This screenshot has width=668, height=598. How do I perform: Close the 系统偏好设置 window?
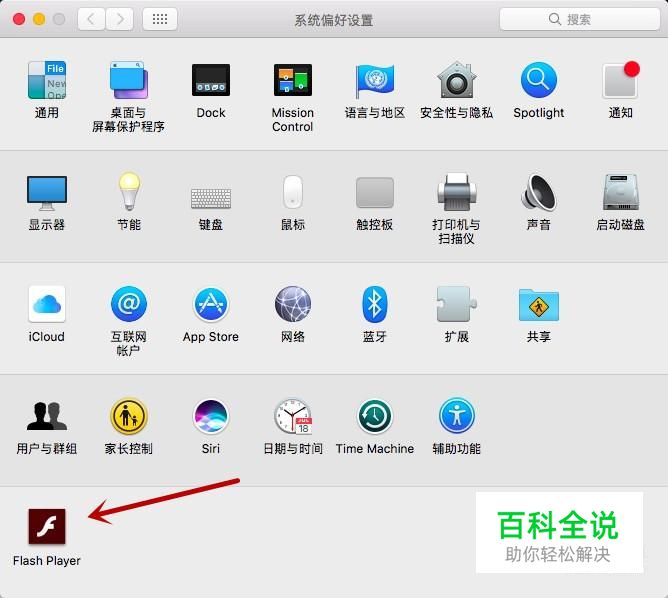tap(19, 19)
